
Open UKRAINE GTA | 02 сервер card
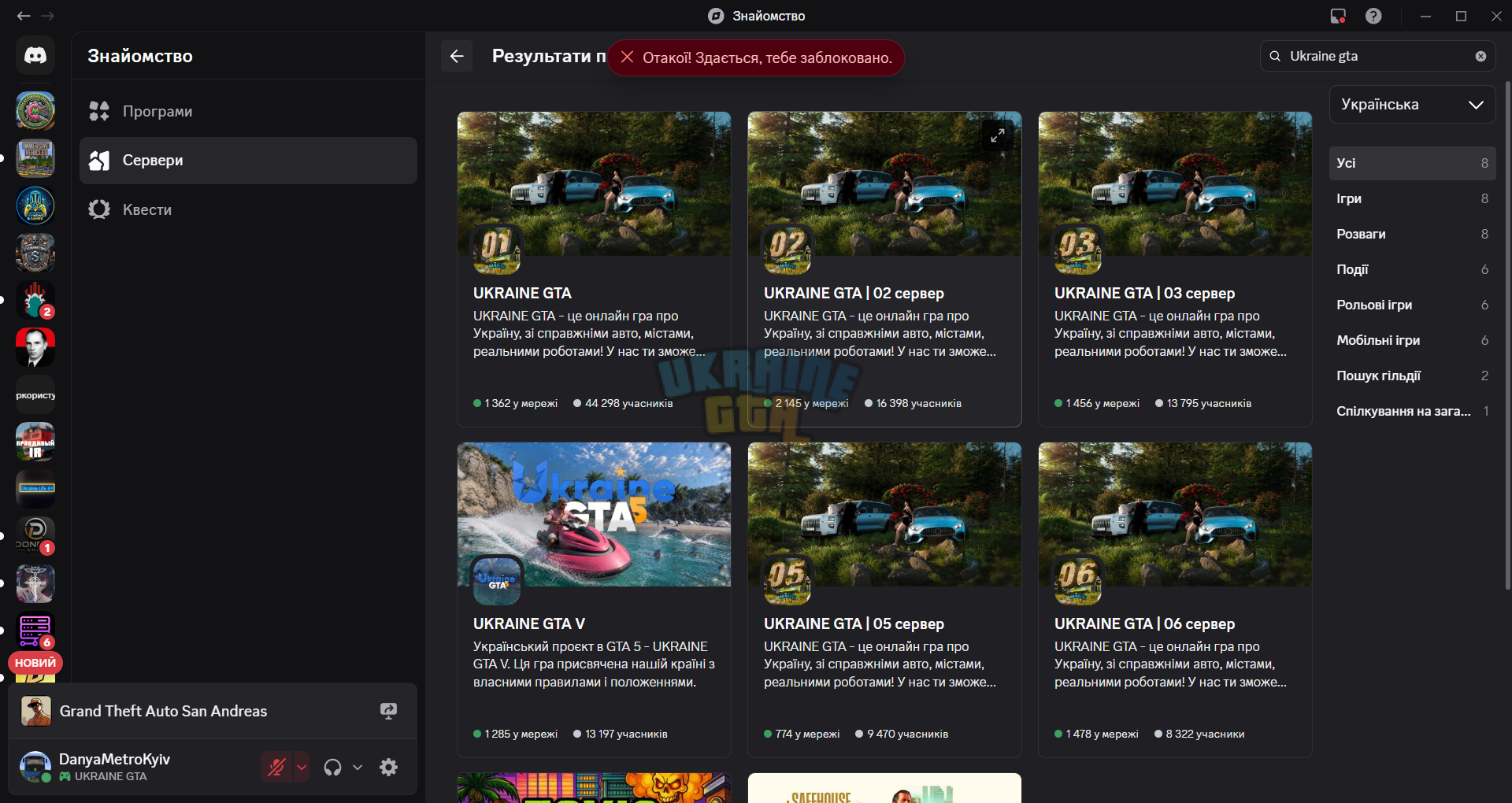click(x=884, y=269)
